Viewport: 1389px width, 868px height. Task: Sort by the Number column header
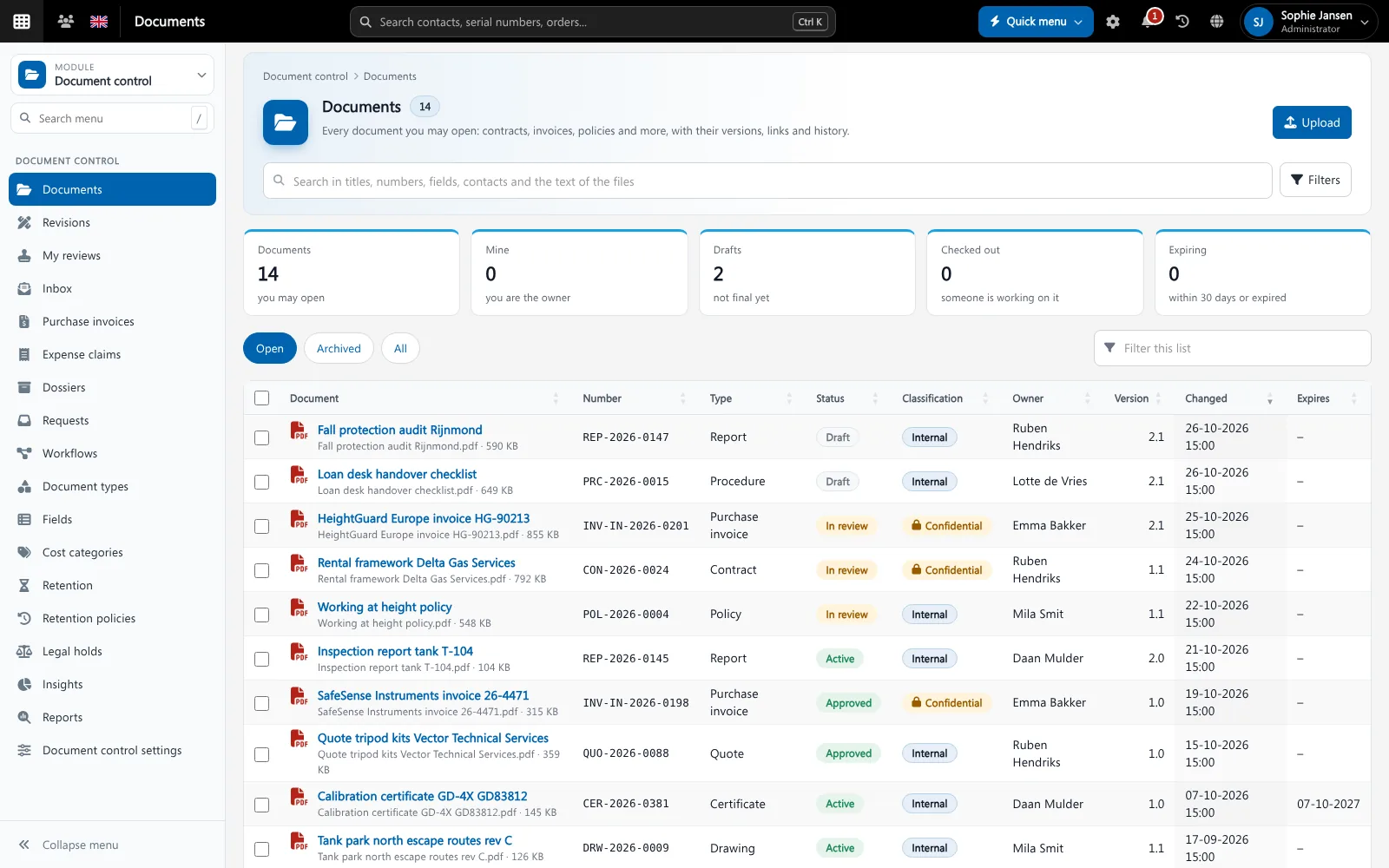634,398
